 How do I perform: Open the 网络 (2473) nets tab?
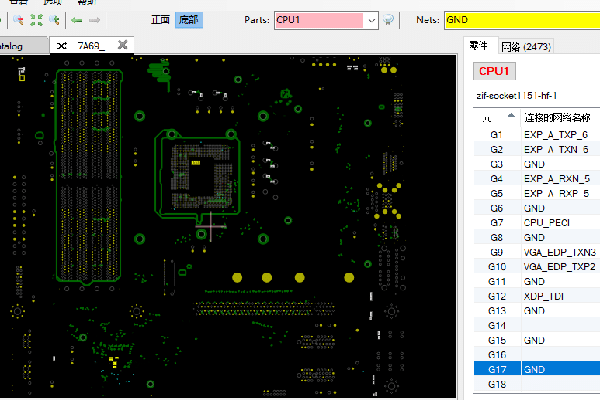526,47
